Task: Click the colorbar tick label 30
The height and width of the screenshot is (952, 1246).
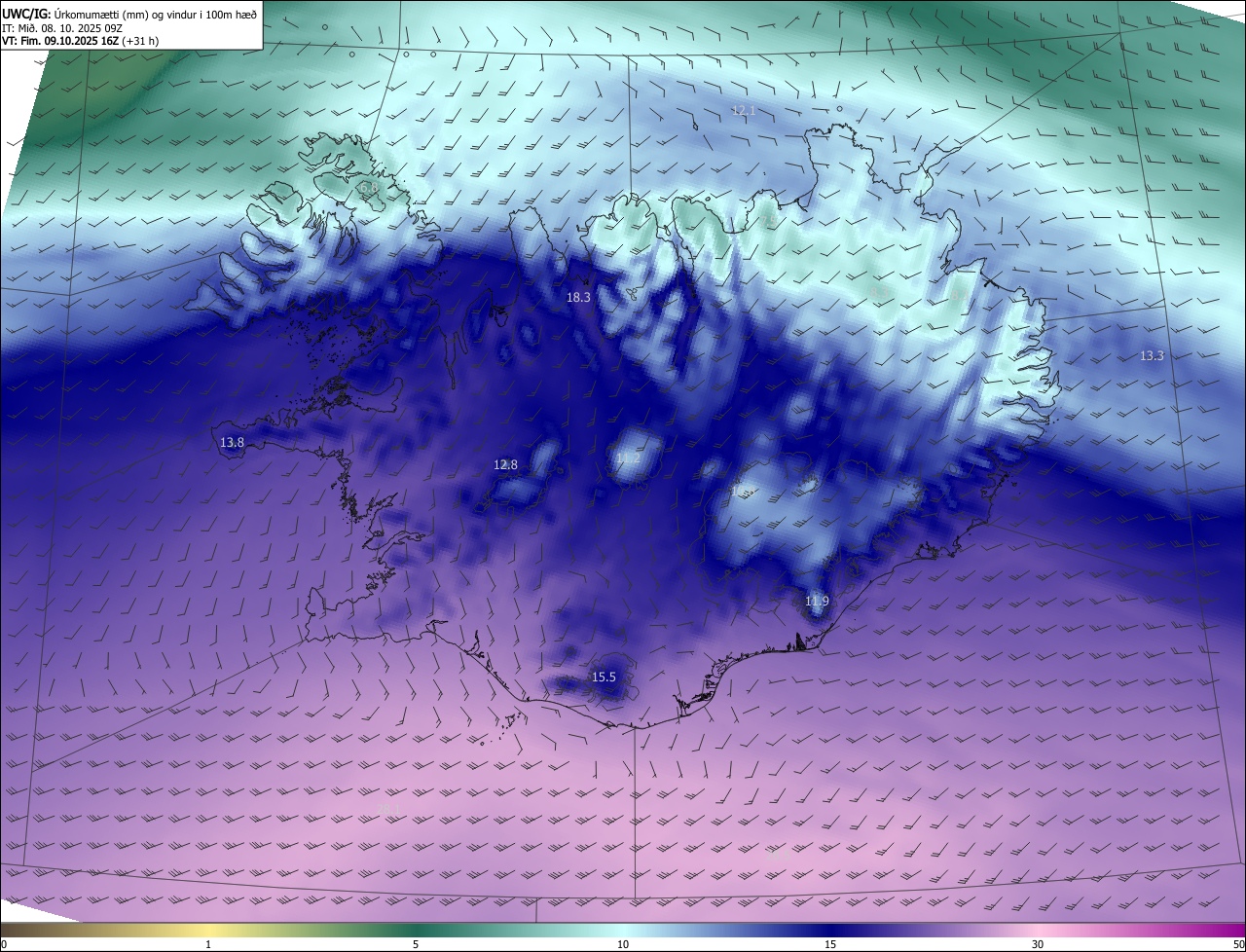Action: (x=1038, y=944)
